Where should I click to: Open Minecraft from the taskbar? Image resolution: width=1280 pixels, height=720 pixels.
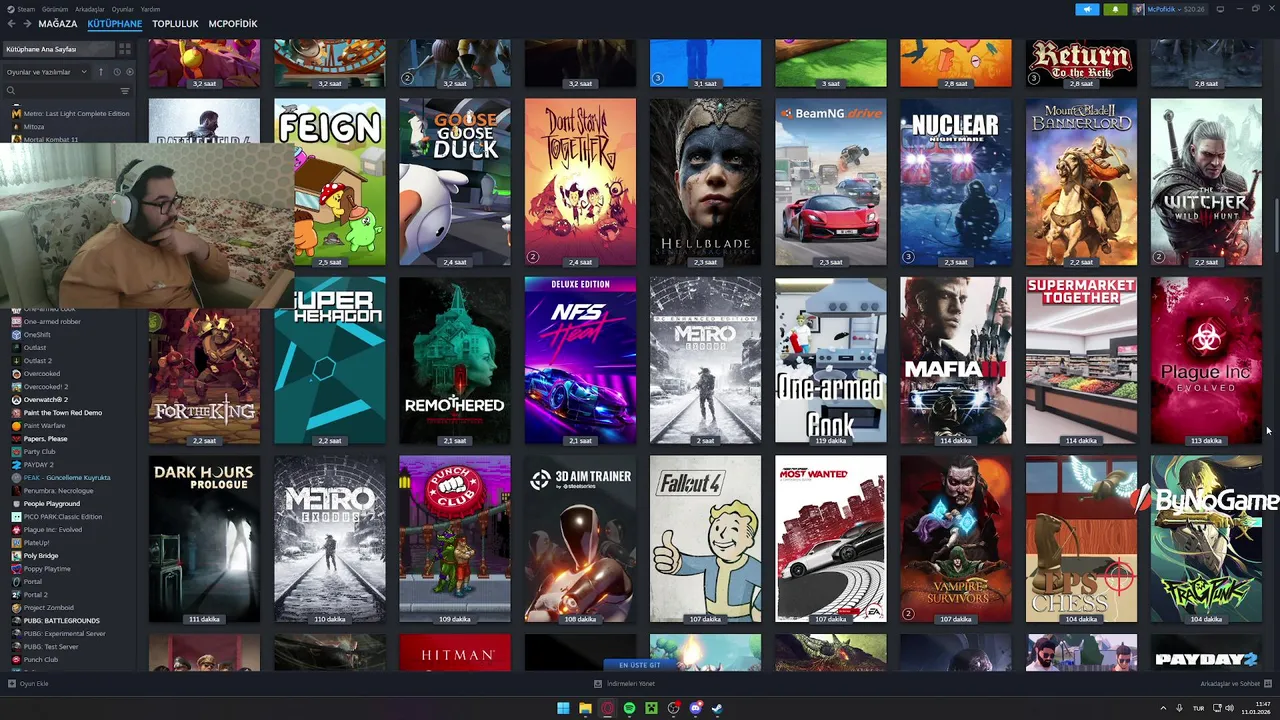[651, 708]
